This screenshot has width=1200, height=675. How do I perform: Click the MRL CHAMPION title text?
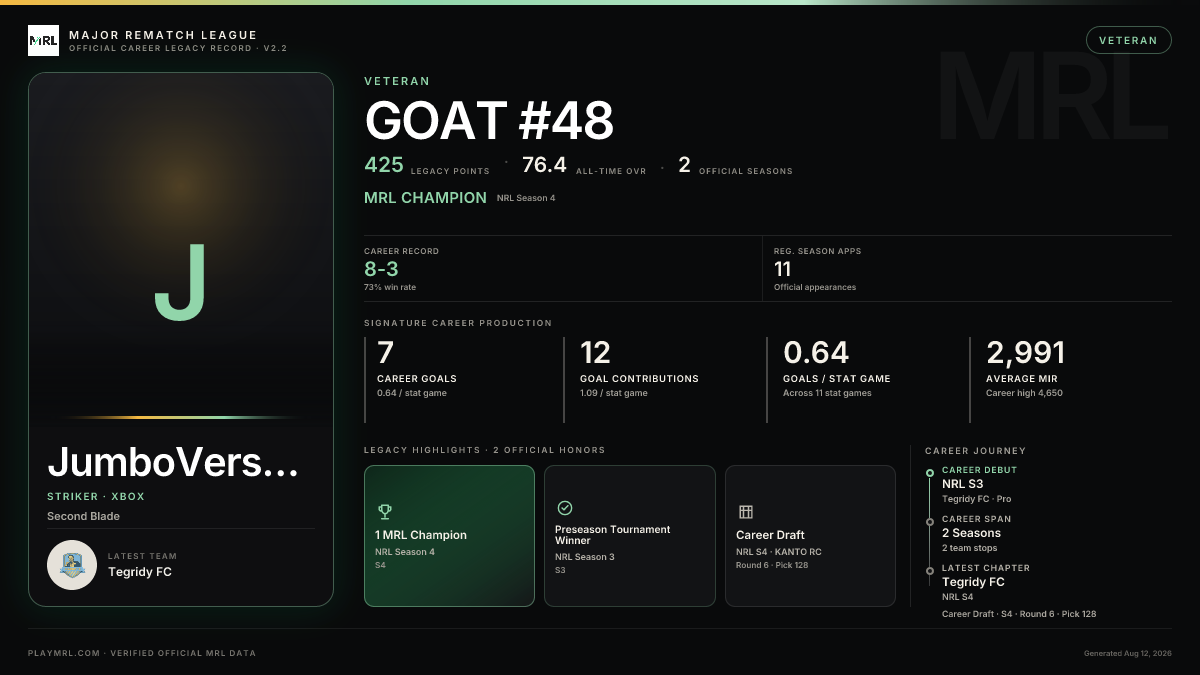pyautogui.click(x=425, y=198)
